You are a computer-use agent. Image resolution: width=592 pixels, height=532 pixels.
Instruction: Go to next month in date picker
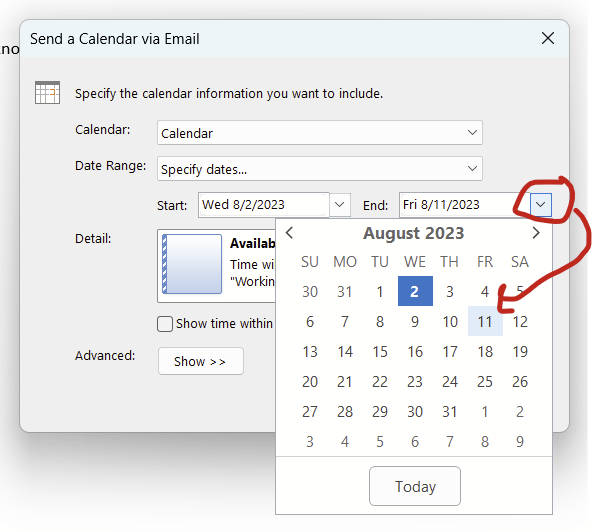[x=536, y=233]
